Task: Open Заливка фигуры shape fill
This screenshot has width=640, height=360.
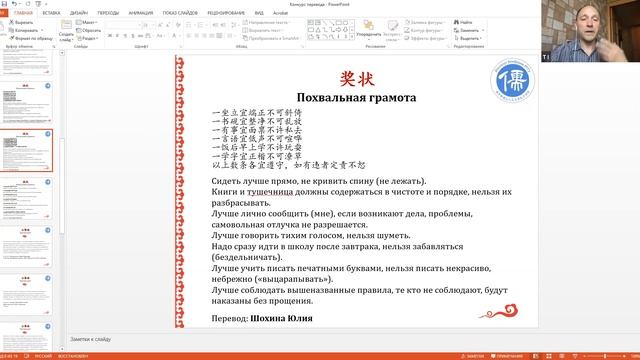Action: (424, 22)
